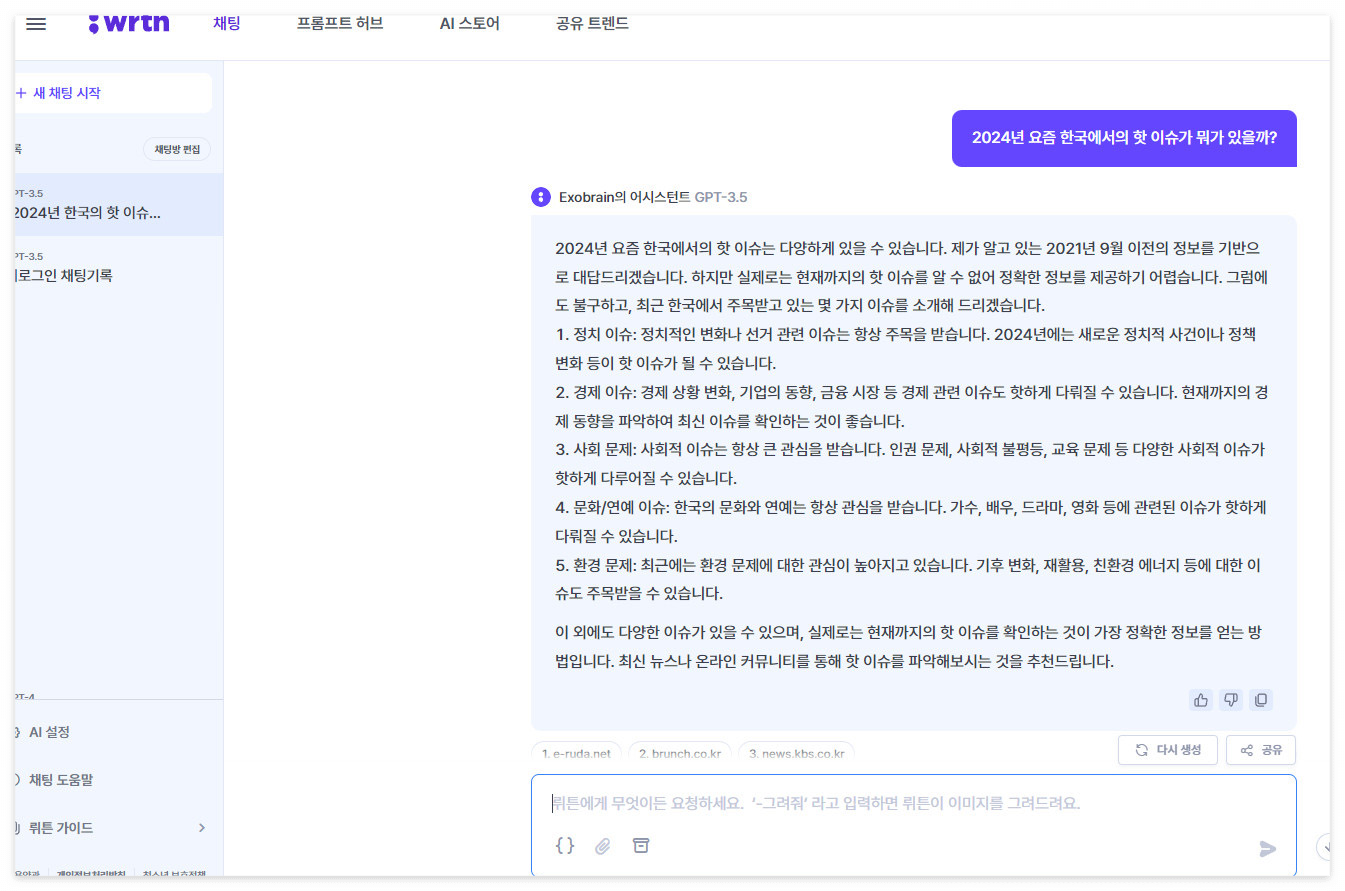Viewport: 1345px width, 891px height.
Task: Start a new chat with 새 채팅 시작
Action: coord(113,93)
